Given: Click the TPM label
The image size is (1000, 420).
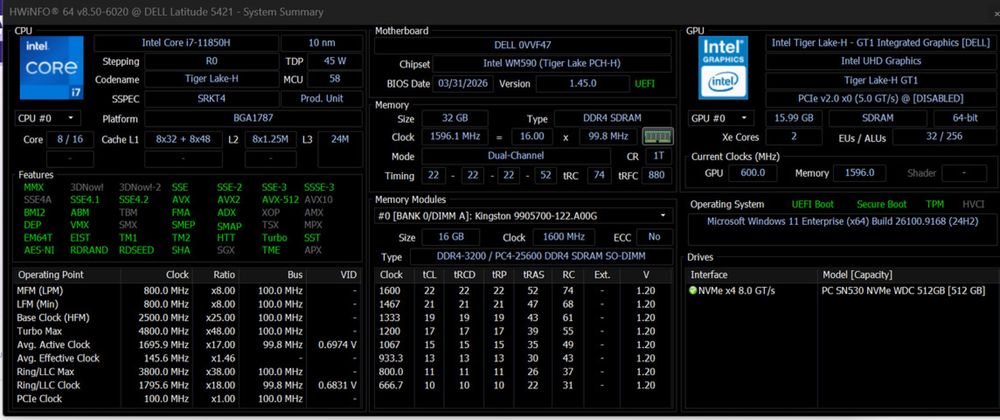Looking at the screenshot, I should (935, 205).
